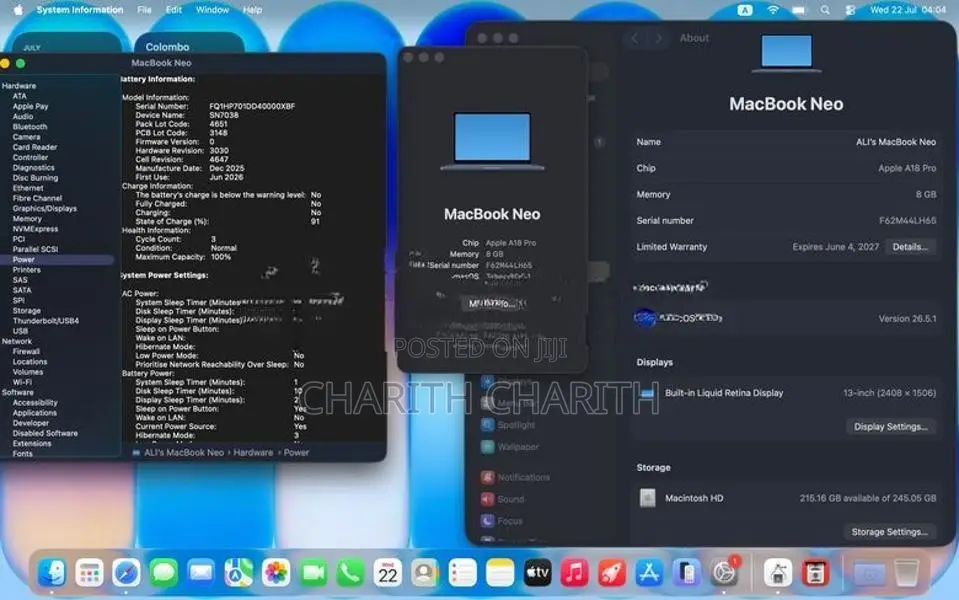959x600 pixels.
Task: Start FaceTime from the Dock
Action: click(x=313, y=573)
